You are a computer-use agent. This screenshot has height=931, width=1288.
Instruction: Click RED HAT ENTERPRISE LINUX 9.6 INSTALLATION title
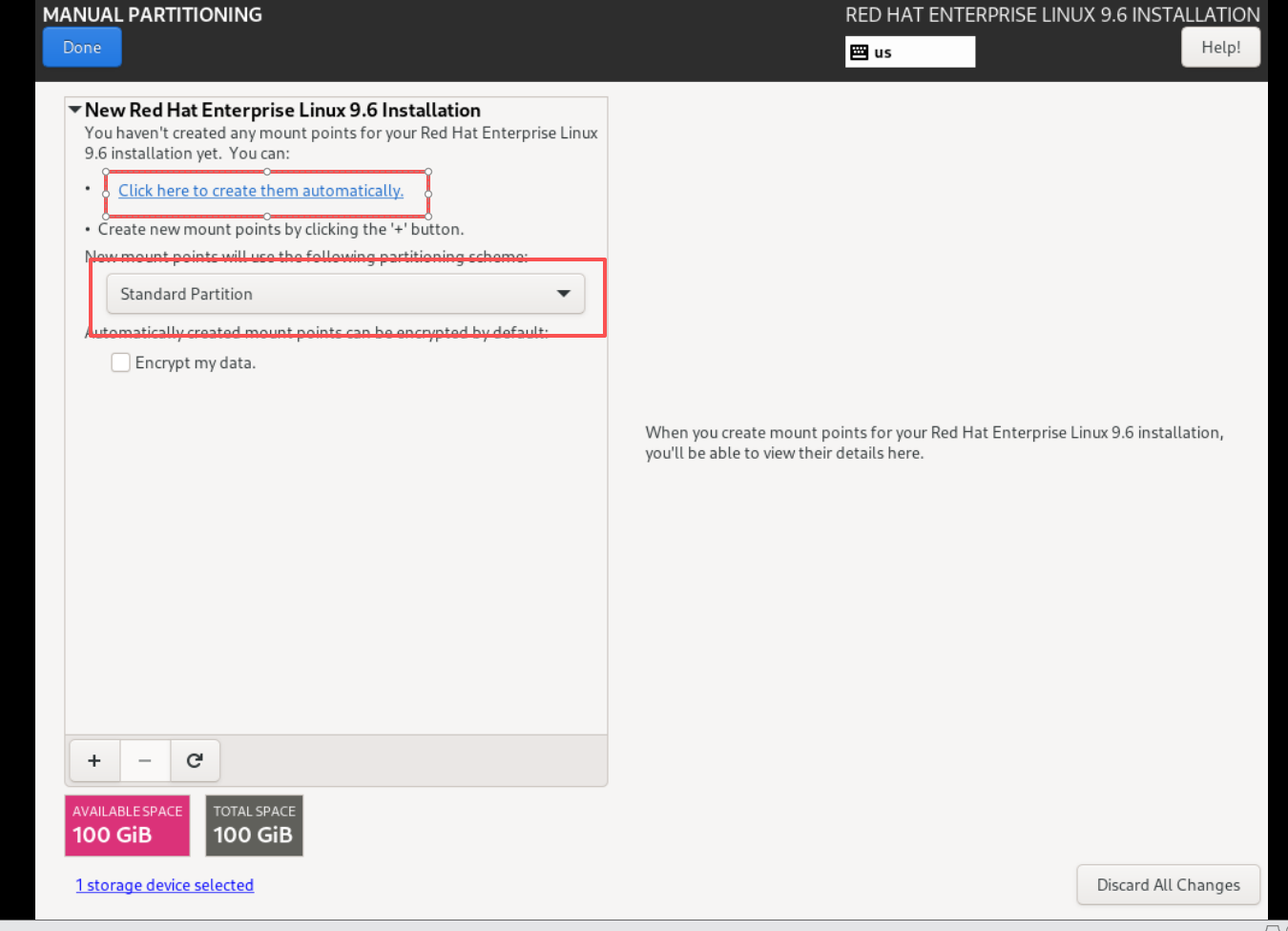pos(1052,14)
